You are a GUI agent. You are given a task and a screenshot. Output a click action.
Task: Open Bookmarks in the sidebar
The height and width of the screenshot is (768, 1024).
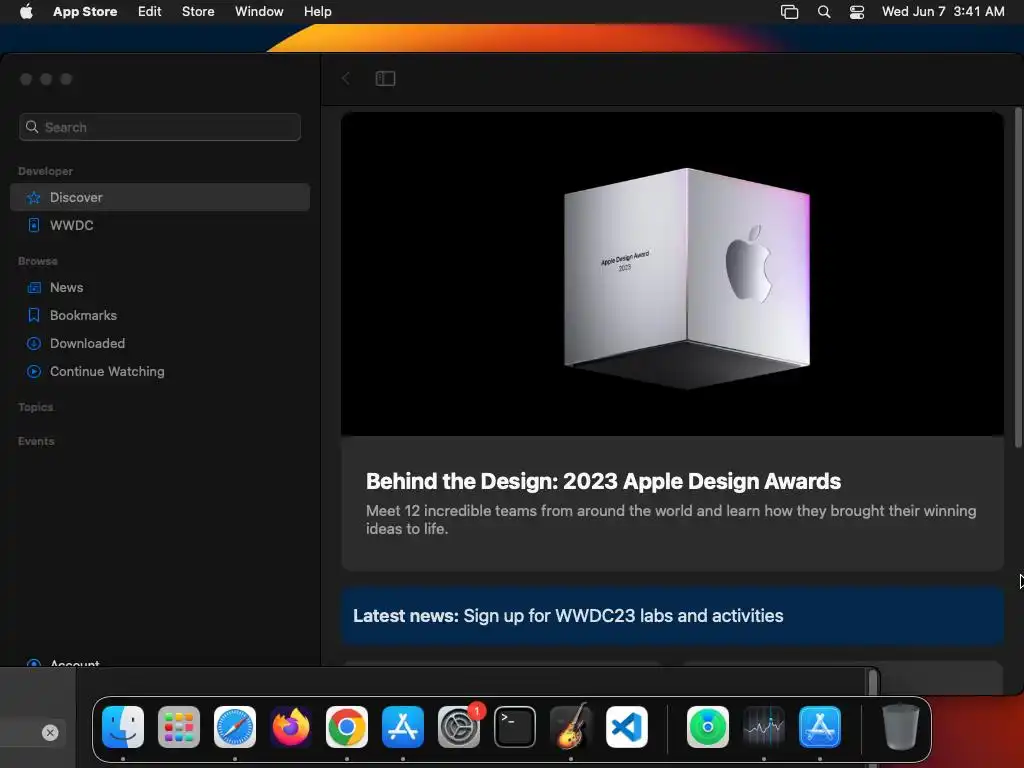pos(159,315)
